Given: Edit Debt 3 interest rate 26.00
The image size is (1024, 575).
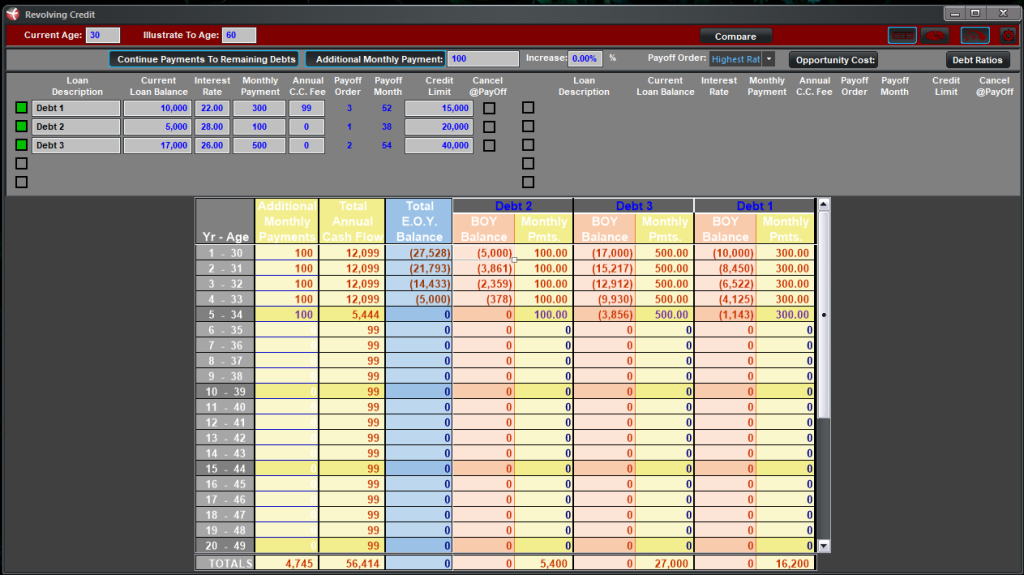Looking at the screenshot, I should click(x=212, y=145).
